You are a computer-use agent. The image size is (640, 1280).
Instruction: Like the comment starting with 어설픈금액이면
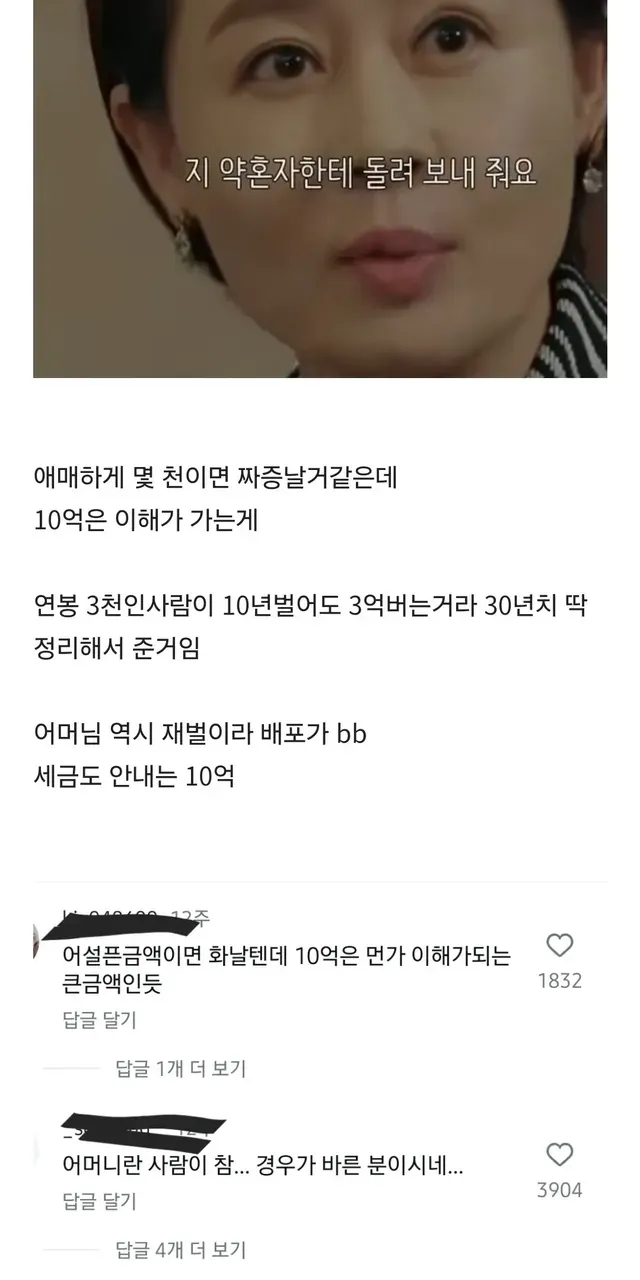(560, 945)
